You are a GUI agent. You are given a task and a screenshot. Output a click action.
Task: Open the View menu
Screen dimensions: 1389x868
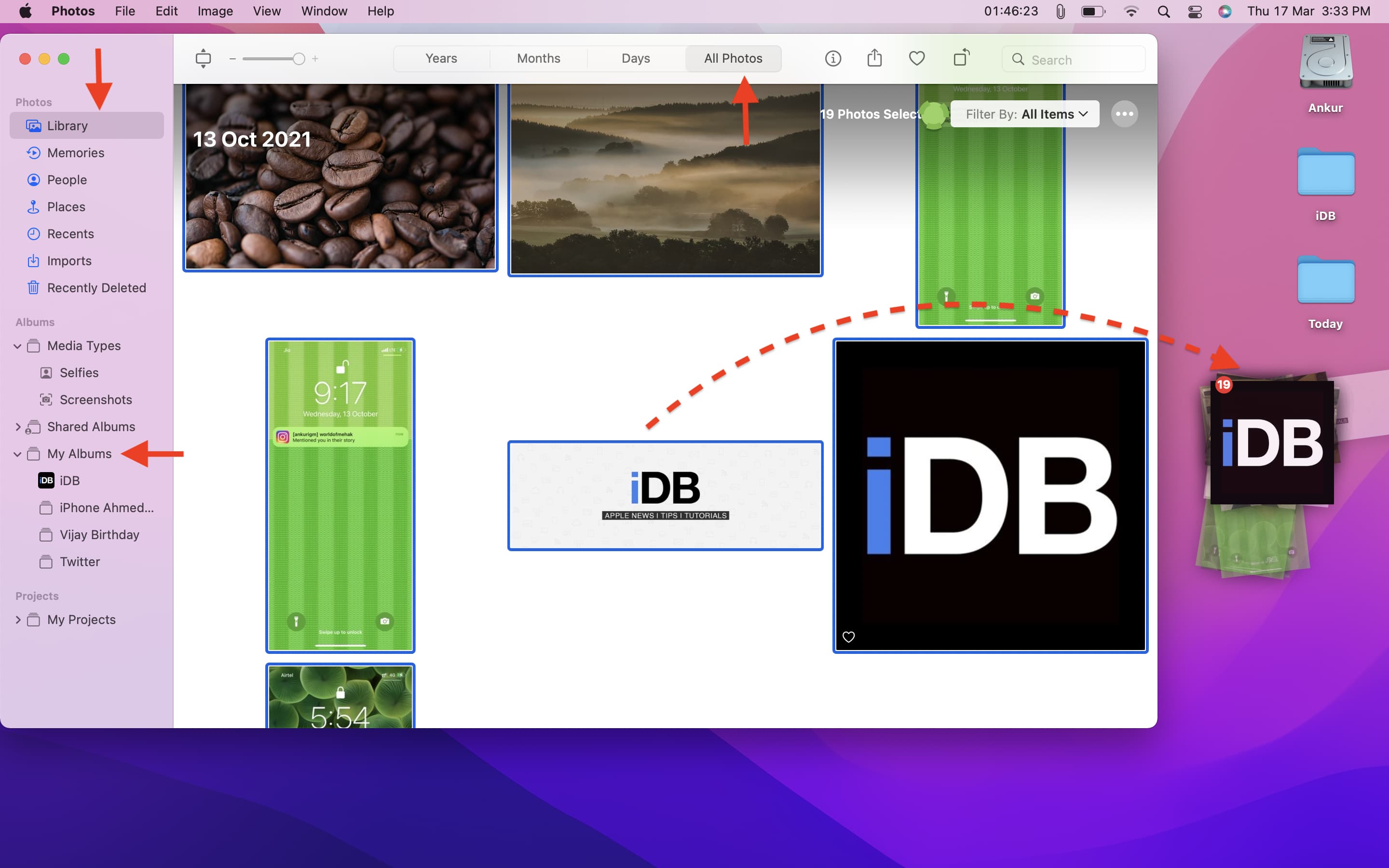click(267, 11)
